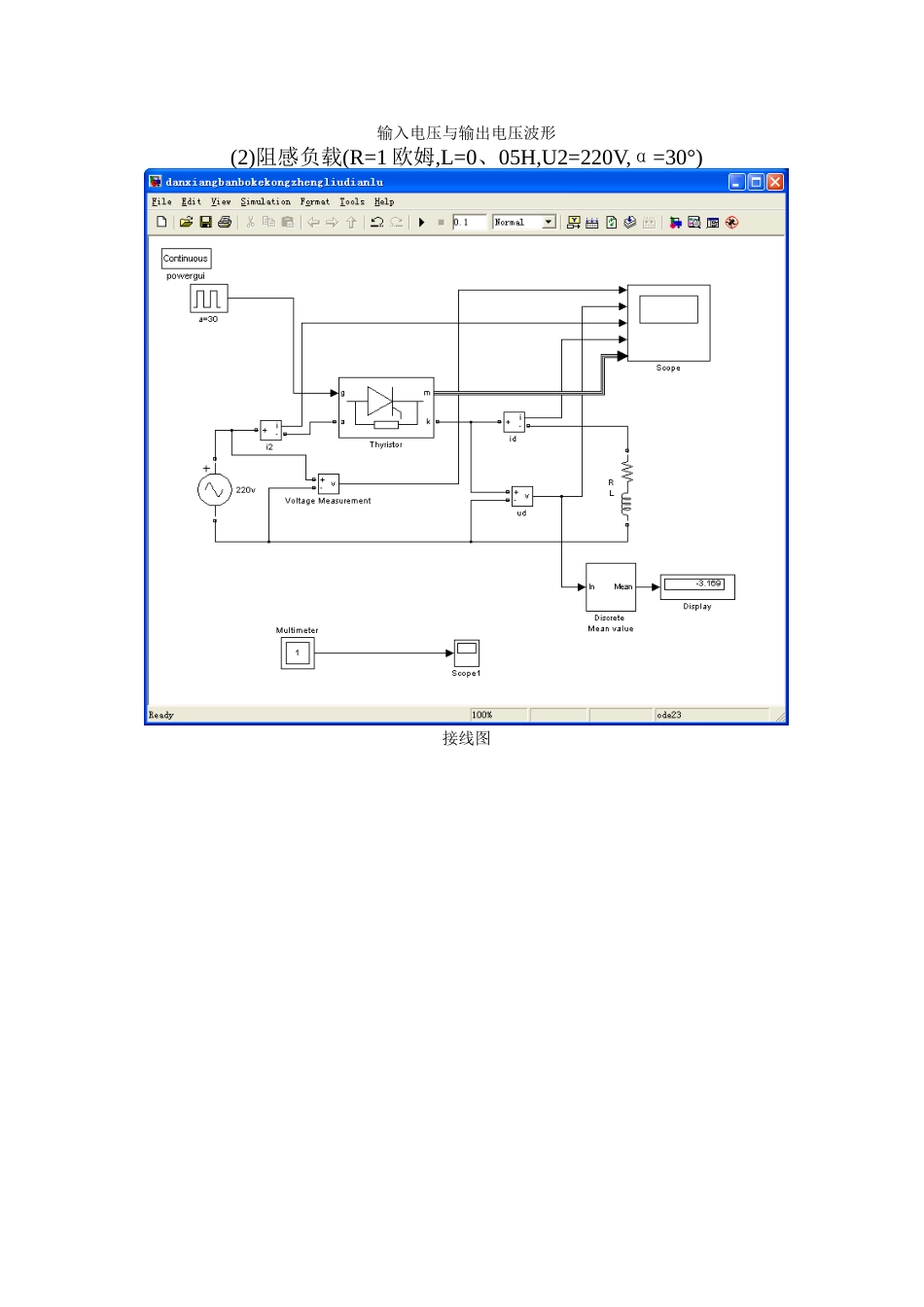
Task: Select the Multimeter block
Action: [298, 653]
